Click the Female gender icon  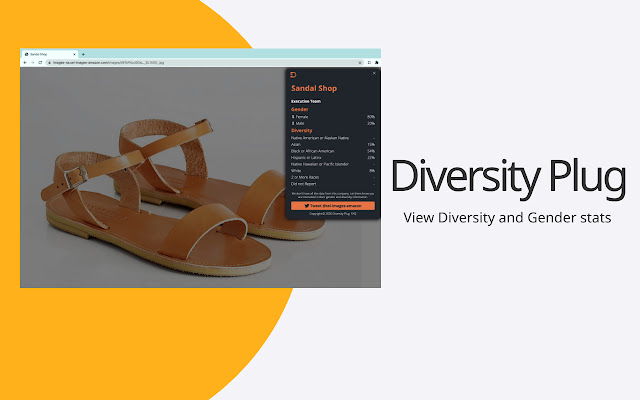tap(293, 117)
